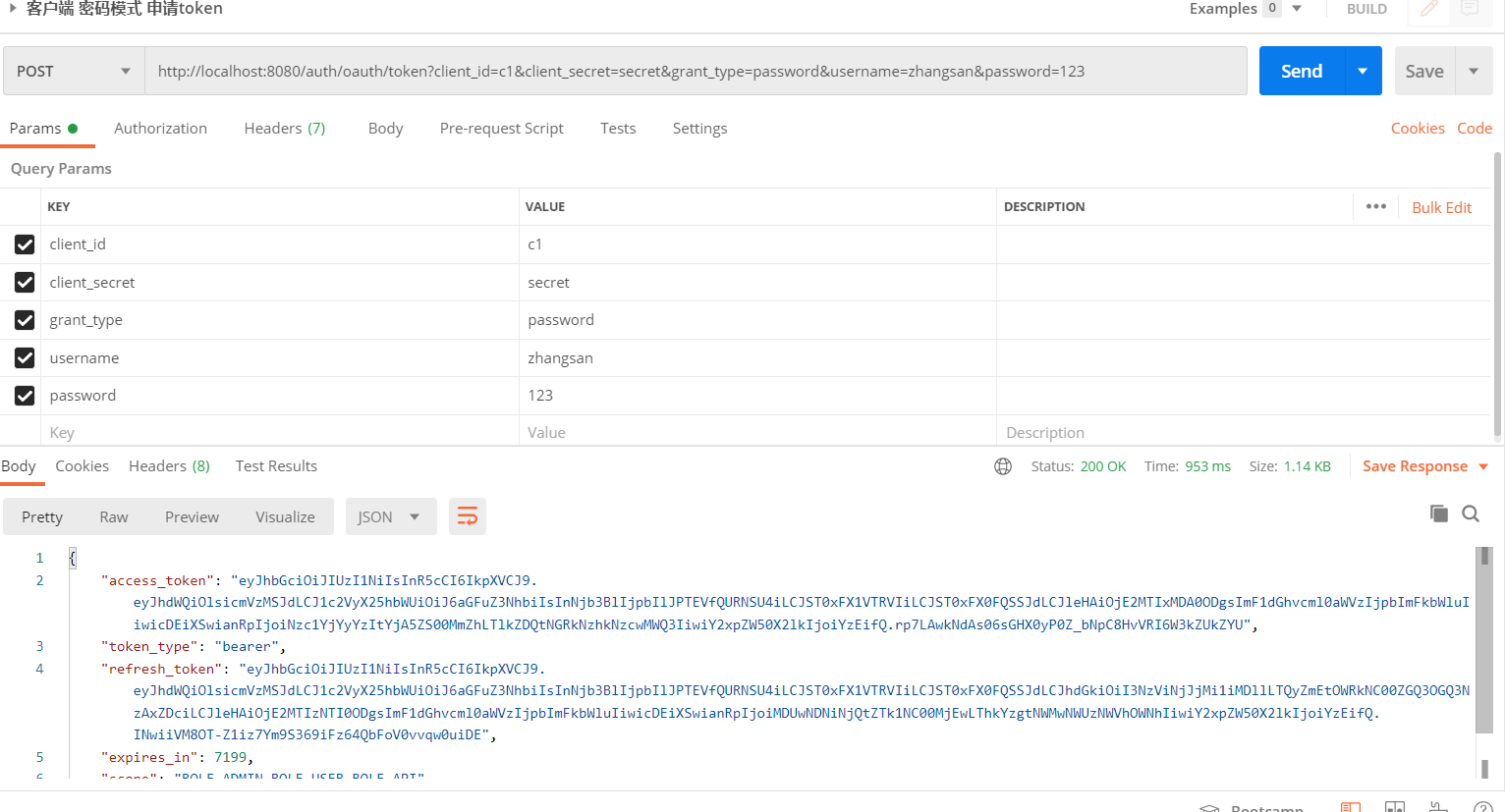Click the BUILD mode button

coord(1366,9)
